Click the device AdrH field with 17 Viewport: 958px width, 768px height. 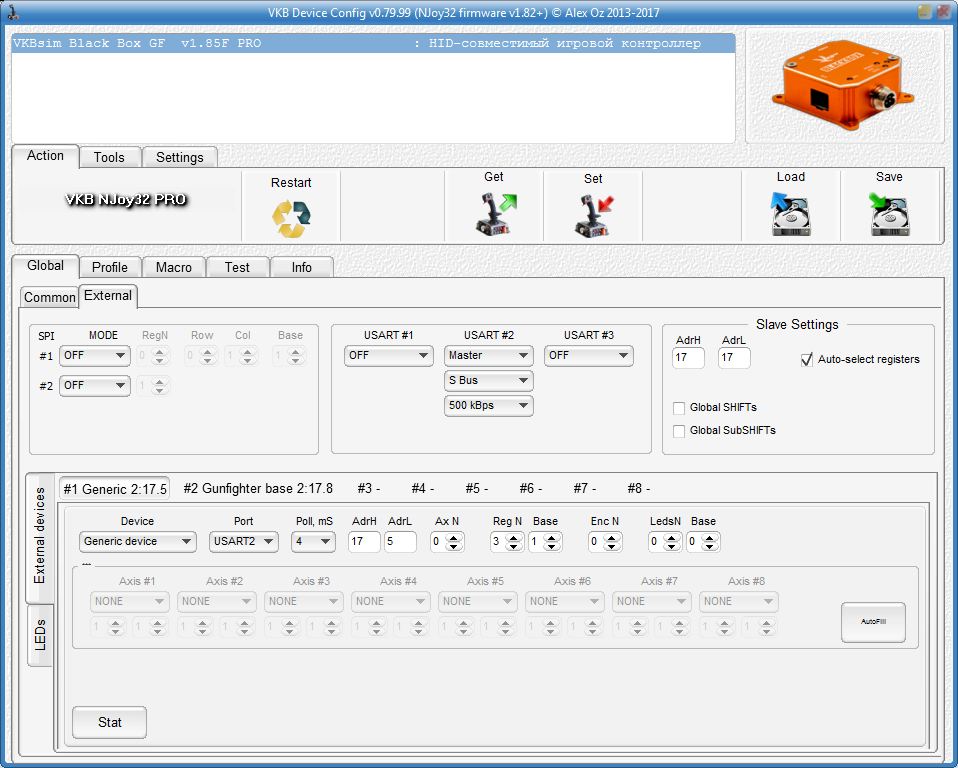(364, 541)
